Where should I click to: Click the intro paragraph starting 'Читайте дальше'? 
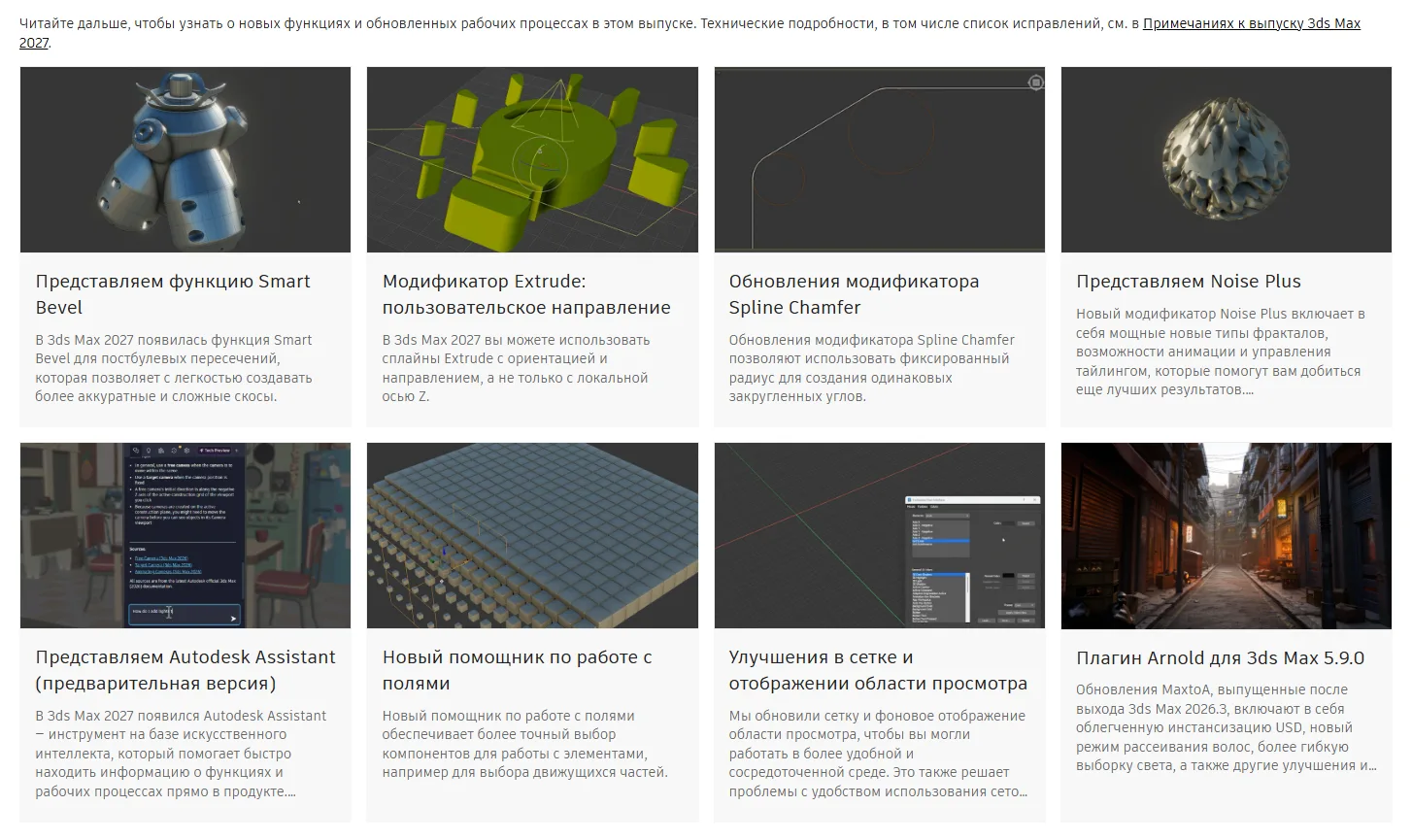pos(689,33)
